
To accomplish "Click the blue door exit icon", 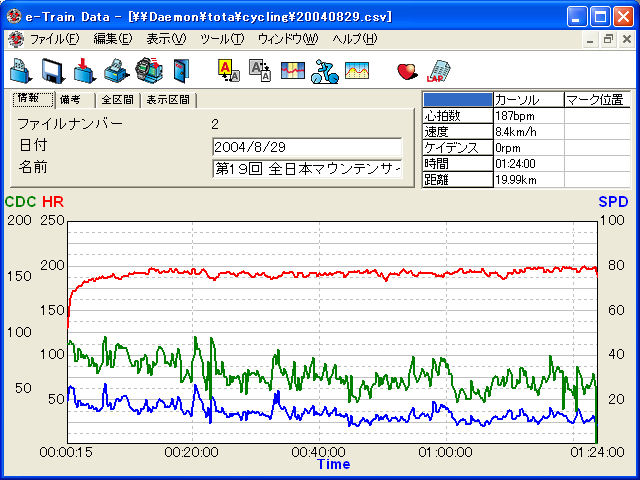I will 180,70.
